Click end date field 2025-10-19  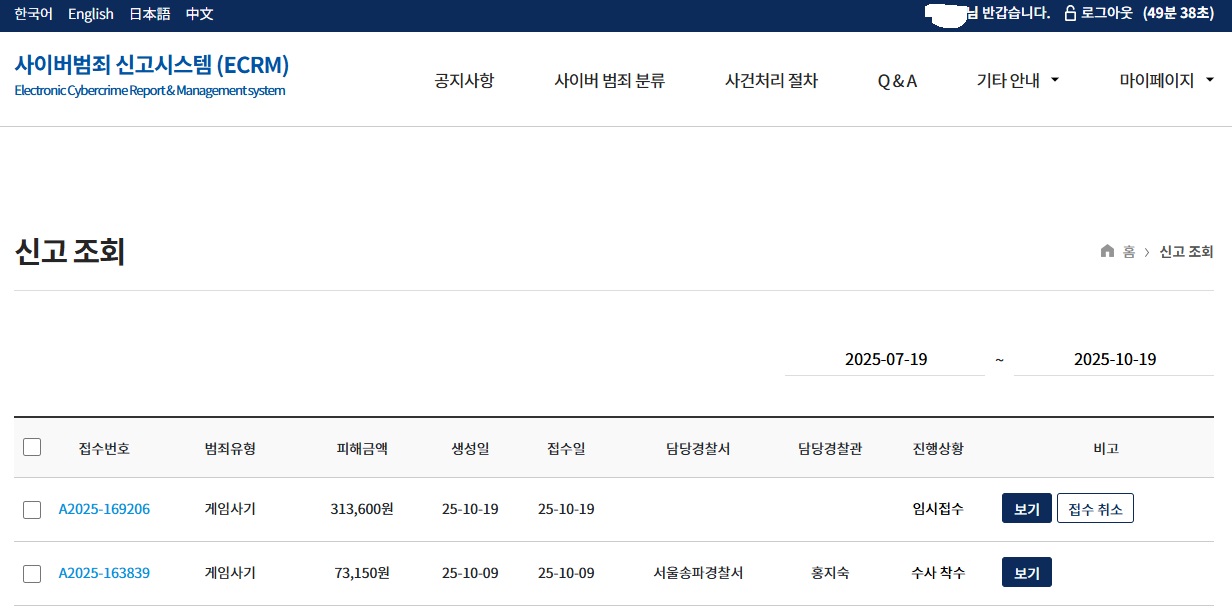pos(1114,360)
